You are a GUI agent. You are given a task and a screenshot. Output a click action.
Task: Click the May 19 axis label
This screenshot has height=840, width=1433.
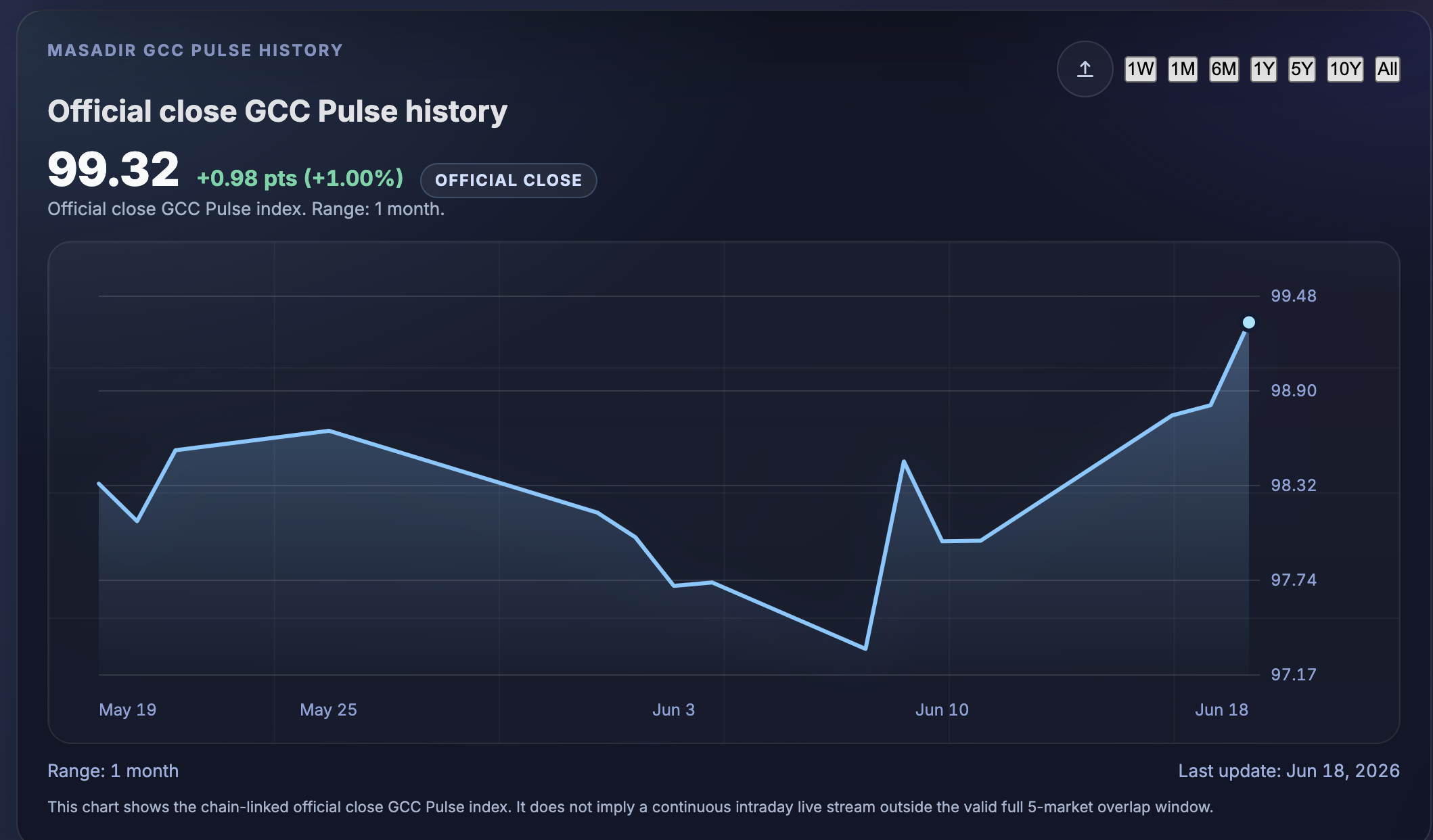pyautogui.click(x=127, y=709)
